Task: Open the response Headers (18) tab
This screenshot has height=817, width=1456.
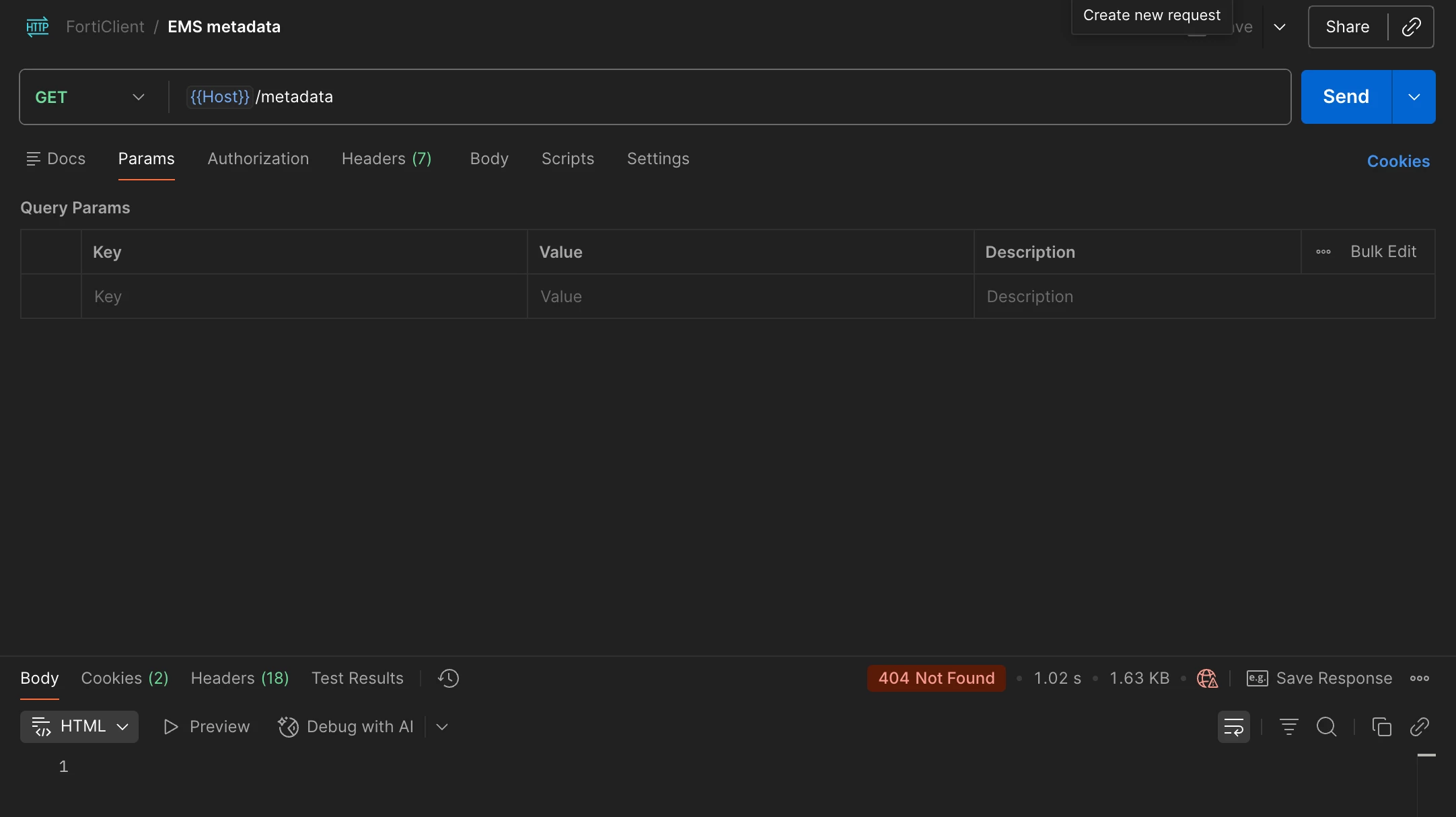Action: pos(240,678)
